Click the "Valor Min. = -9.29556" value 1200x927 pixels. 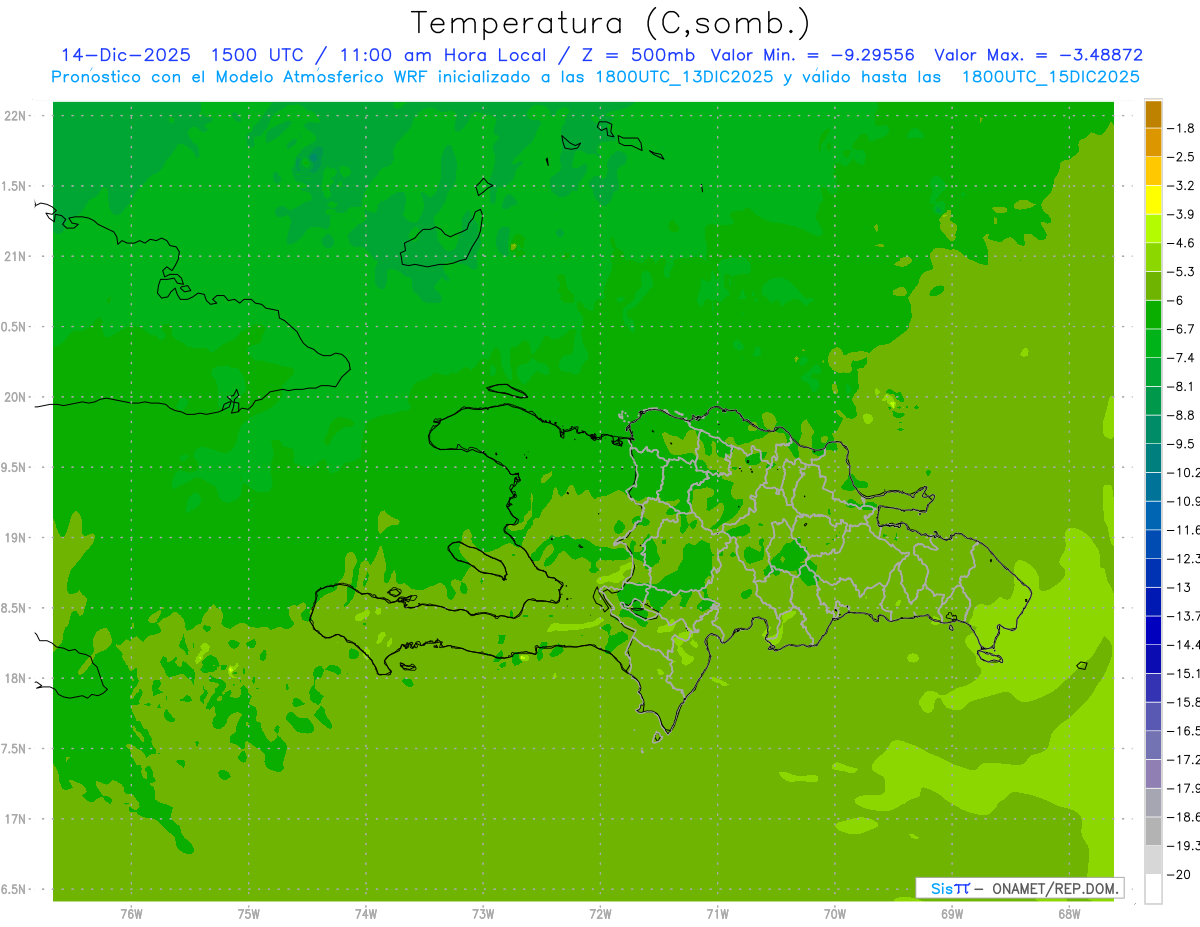812,55
